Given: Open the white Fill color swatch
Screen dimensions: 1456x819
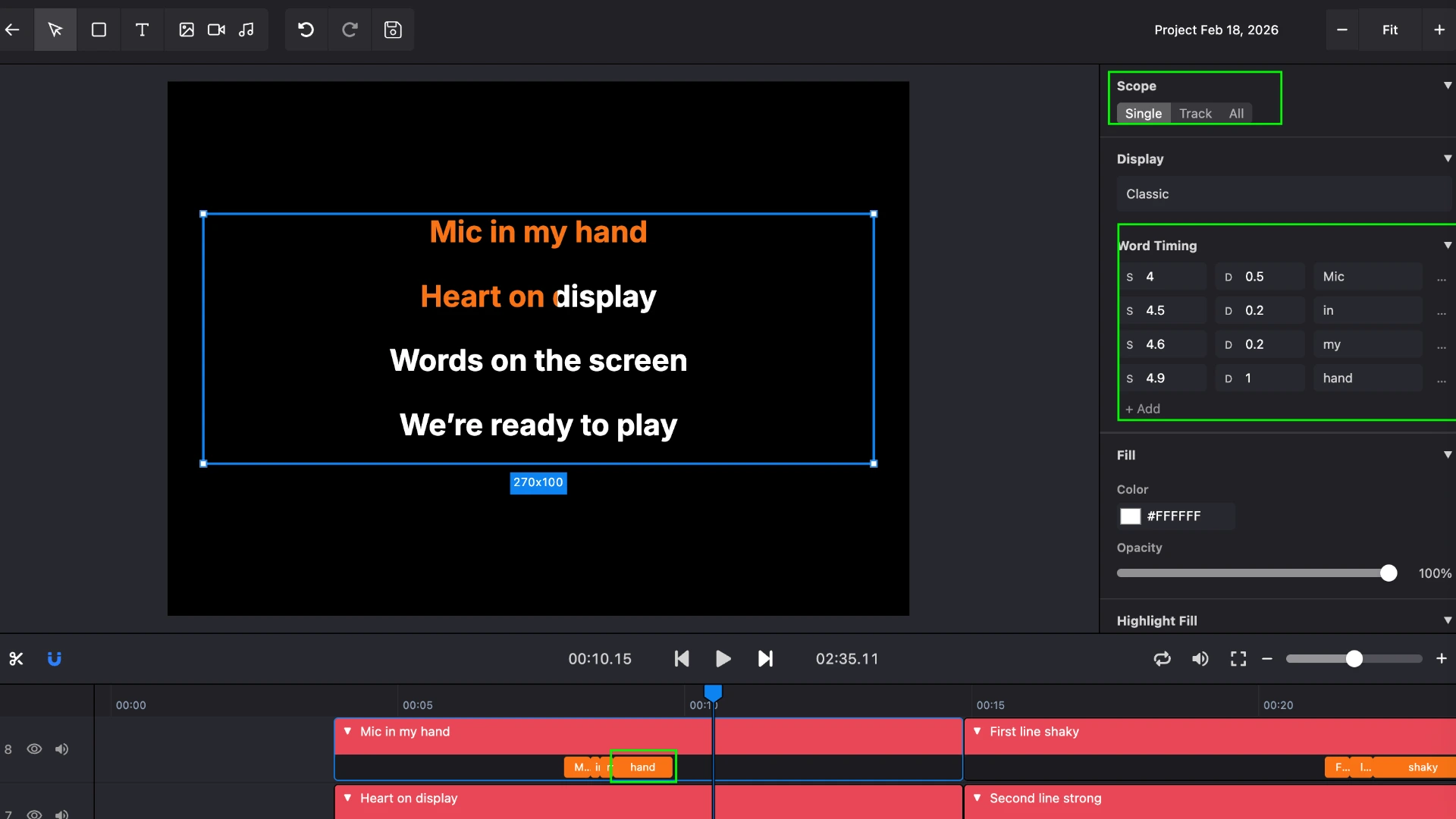Looking at the screenshot, I should (1130, 516).
